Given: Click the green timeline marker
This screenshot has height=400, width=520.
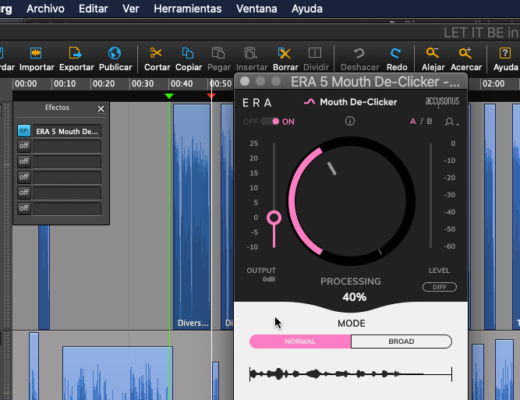Looking at the screenshot, I should pos(169,96).
